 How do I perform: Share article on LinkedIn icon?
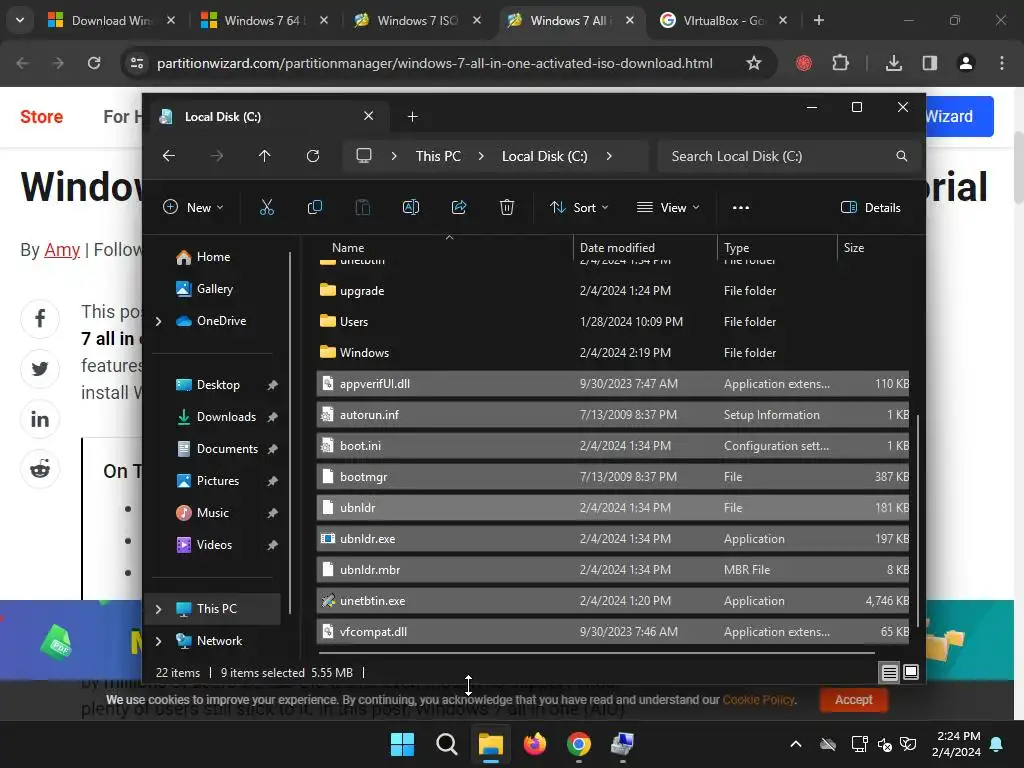[x=40, y=419]
